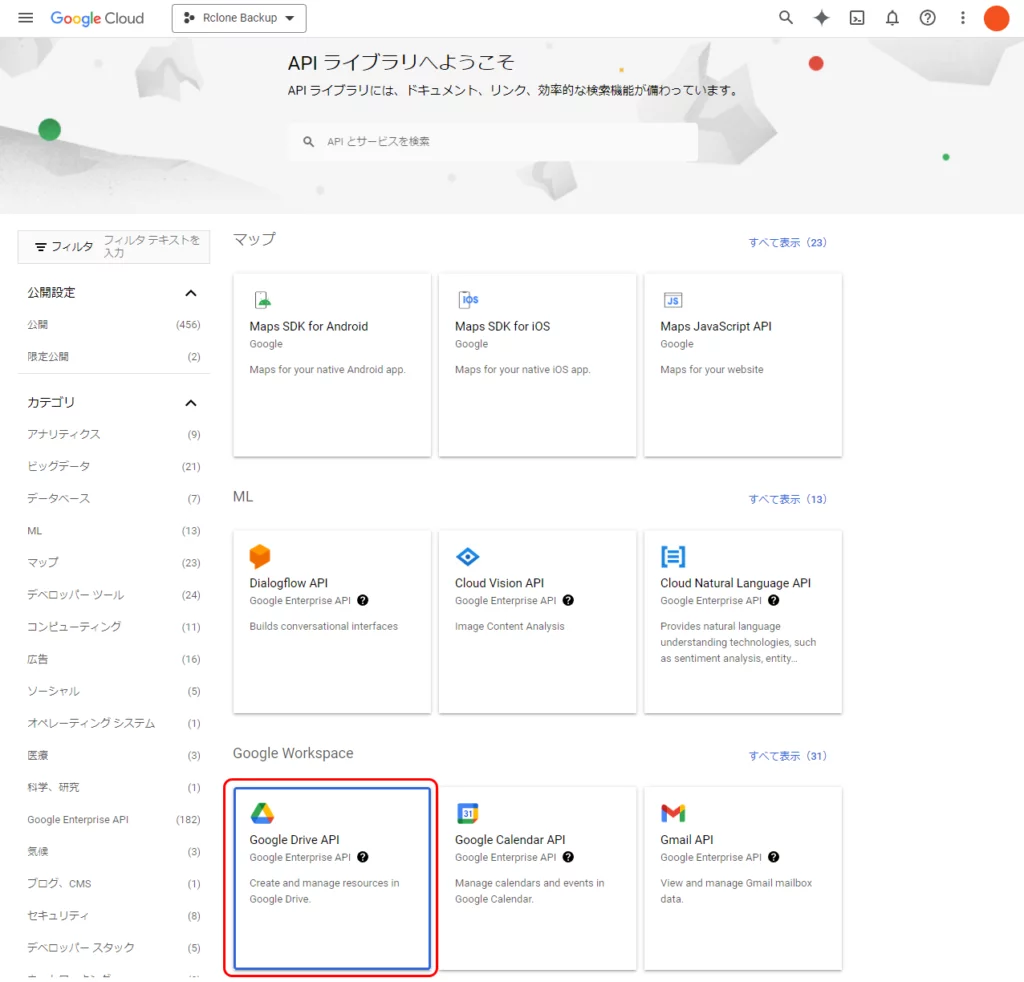
Task: Filter by 限定公開 (2)
Action: 114,356
